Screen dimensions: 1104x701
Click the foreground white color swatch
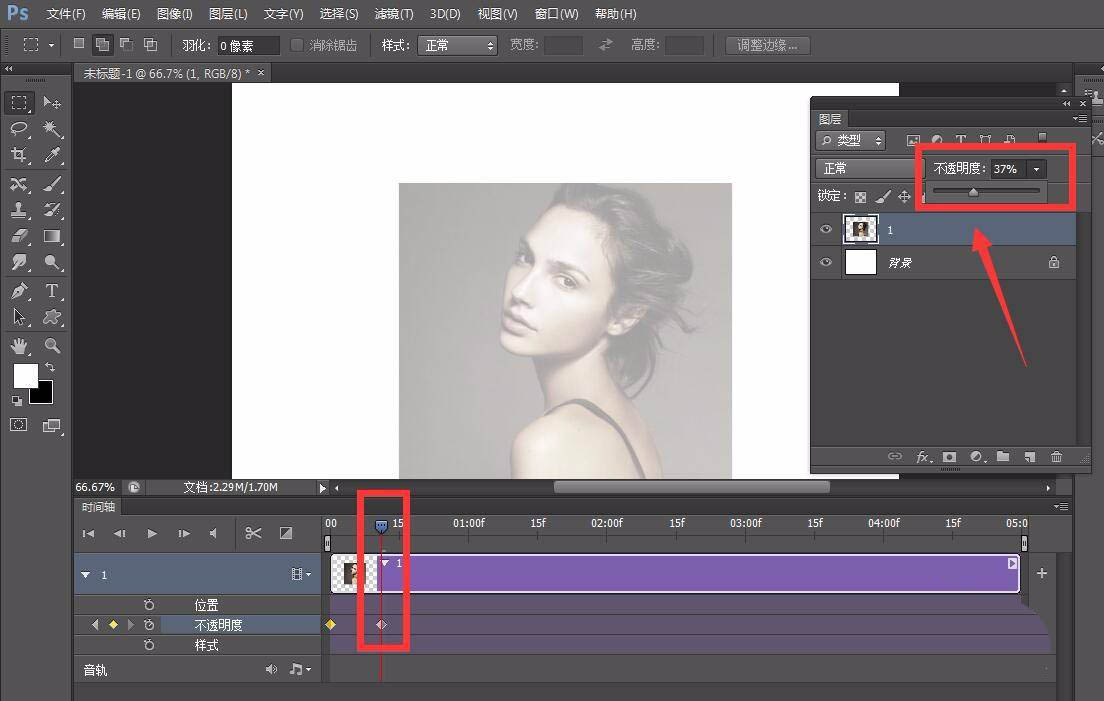(25, 375)
